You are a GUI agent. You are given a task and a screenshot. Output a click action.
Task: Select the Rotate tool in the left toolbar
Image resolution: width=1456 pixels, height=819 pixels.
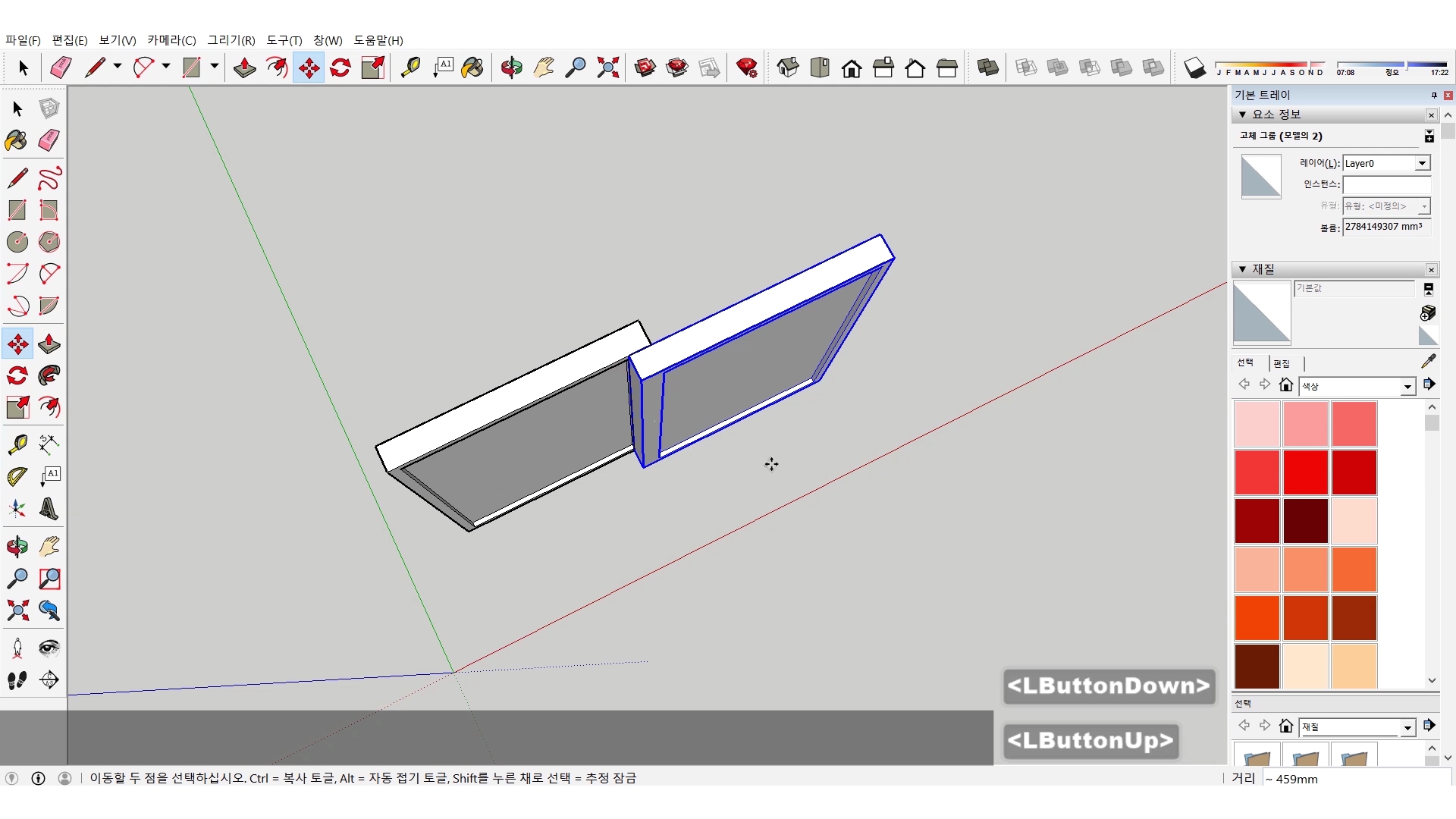pos(17,375)
